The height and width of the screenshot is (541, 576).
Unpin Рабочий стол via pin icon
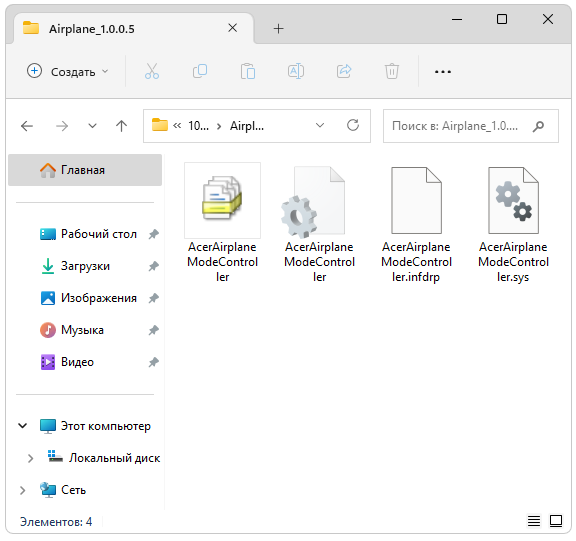click(154, 234)
